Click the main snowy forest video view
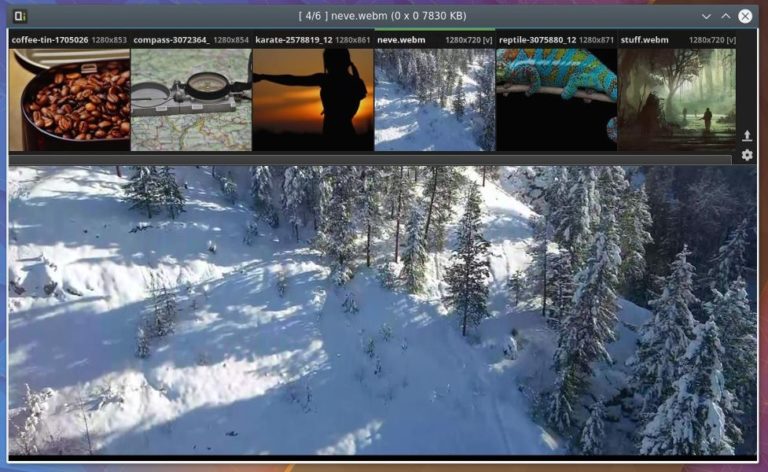 383,310
